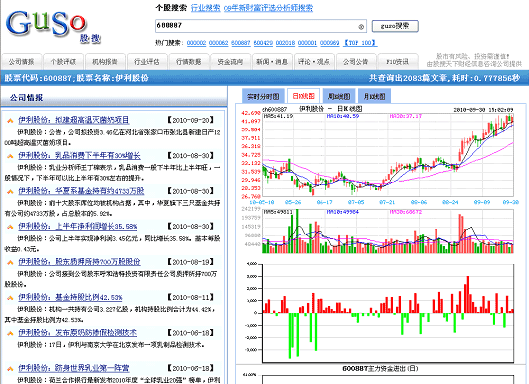529x384 pixels.
Task: Click the guso搜索 search button
Action: coord(395,26)
